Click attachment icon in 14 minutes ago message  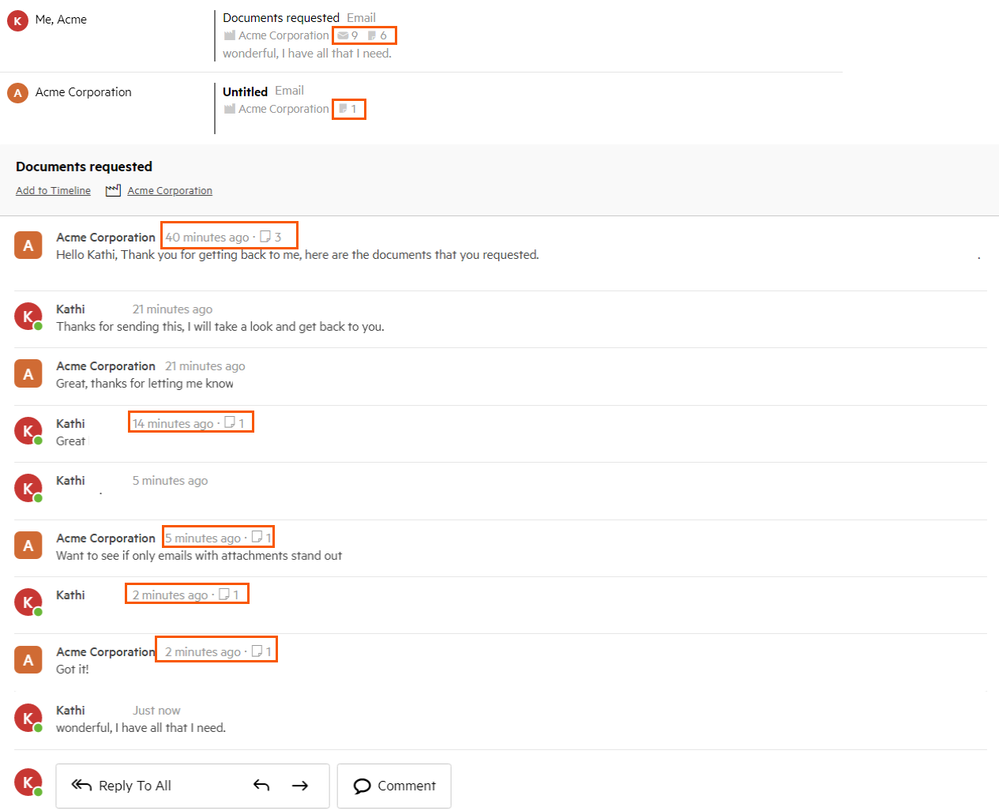pos(229,423)
